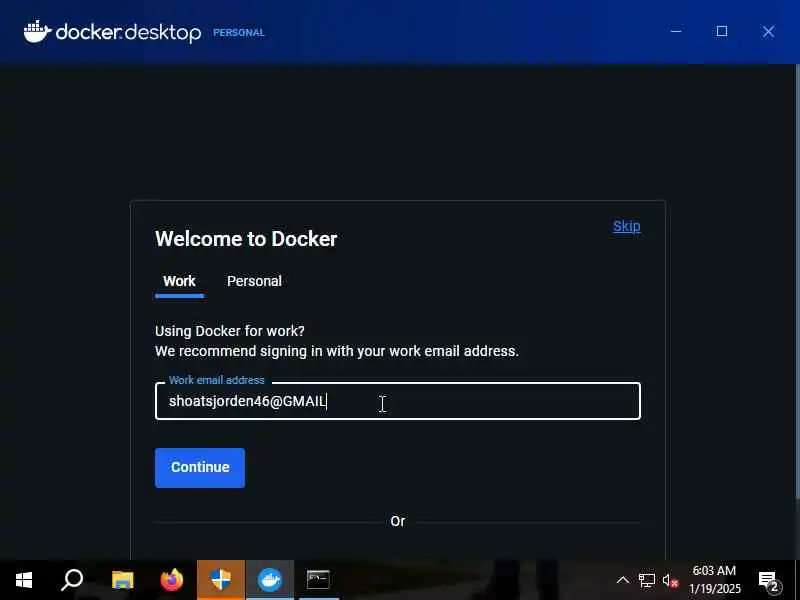Click the Skip link

pos(626,226)
